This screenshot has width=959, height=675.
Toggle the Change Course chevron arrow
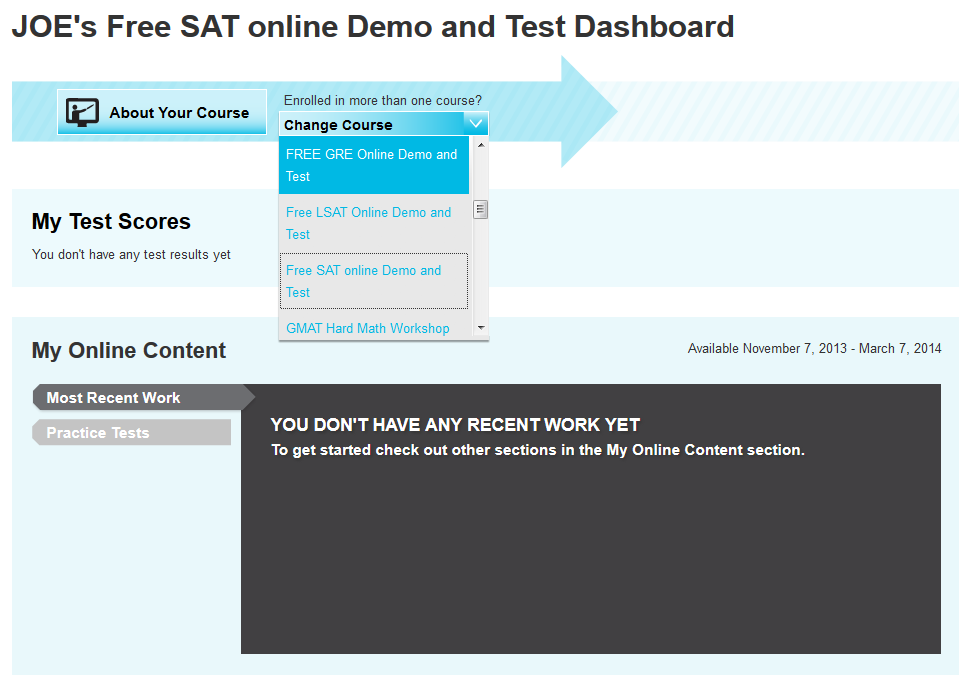476,124
